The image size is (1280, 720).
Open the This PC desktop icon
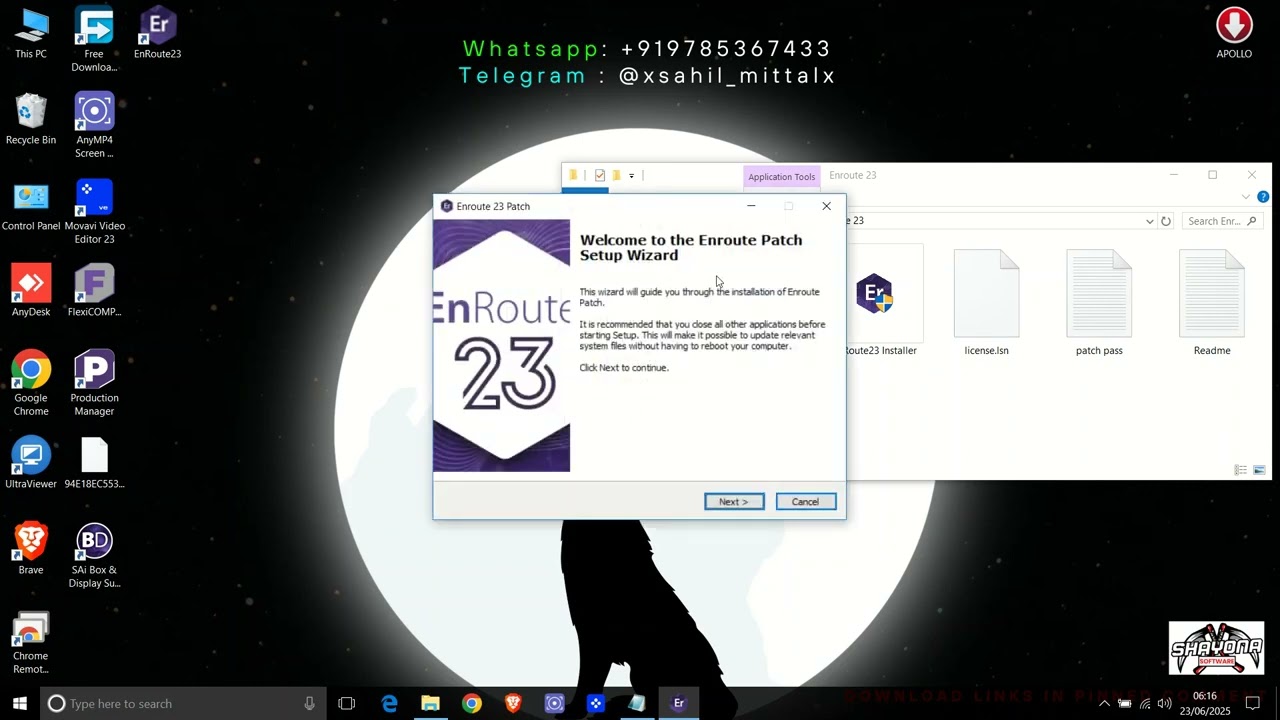(x=31, y=35)
